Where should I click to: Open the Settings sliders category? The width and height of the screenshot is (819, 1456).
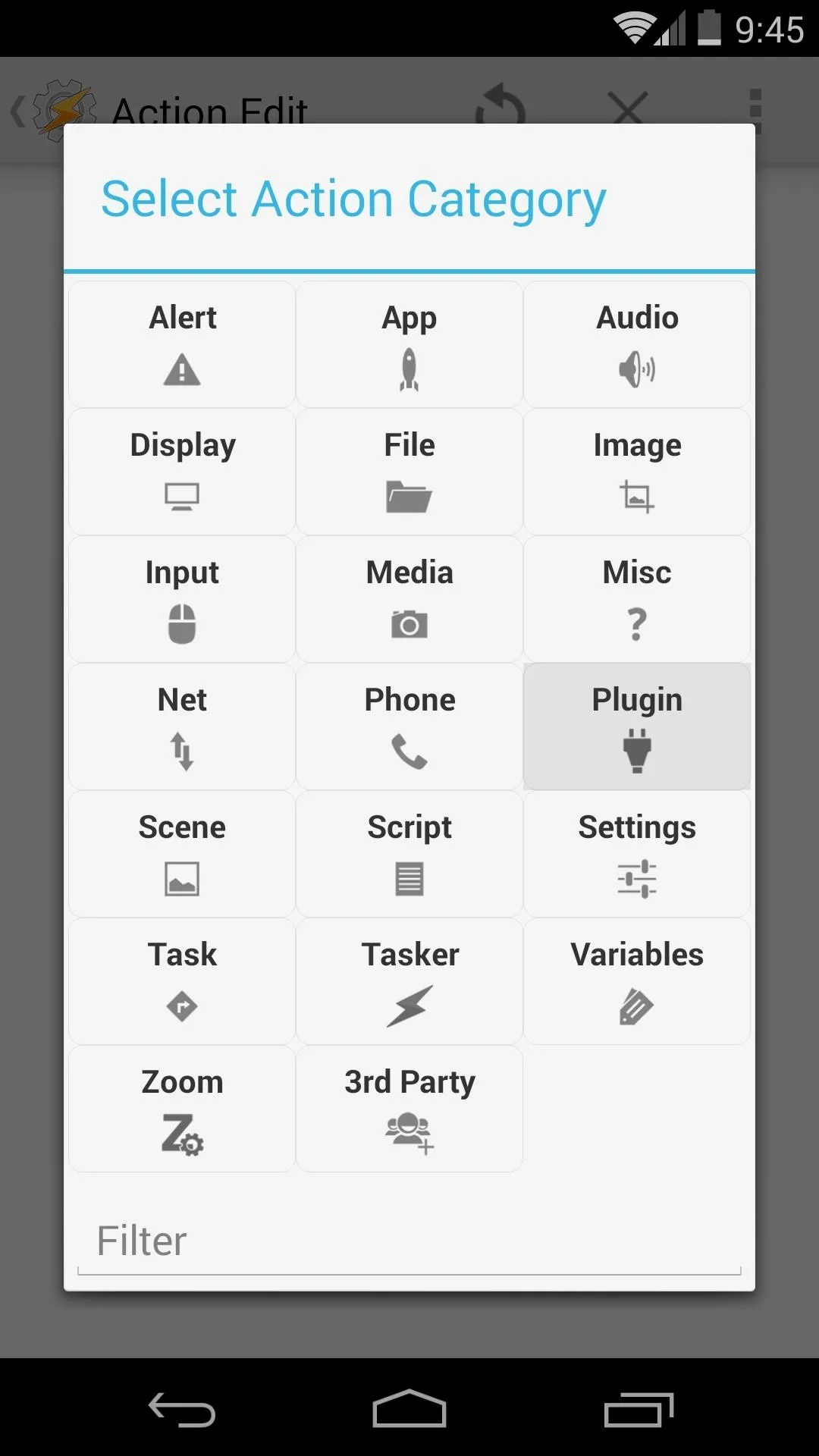coord(637,854)
